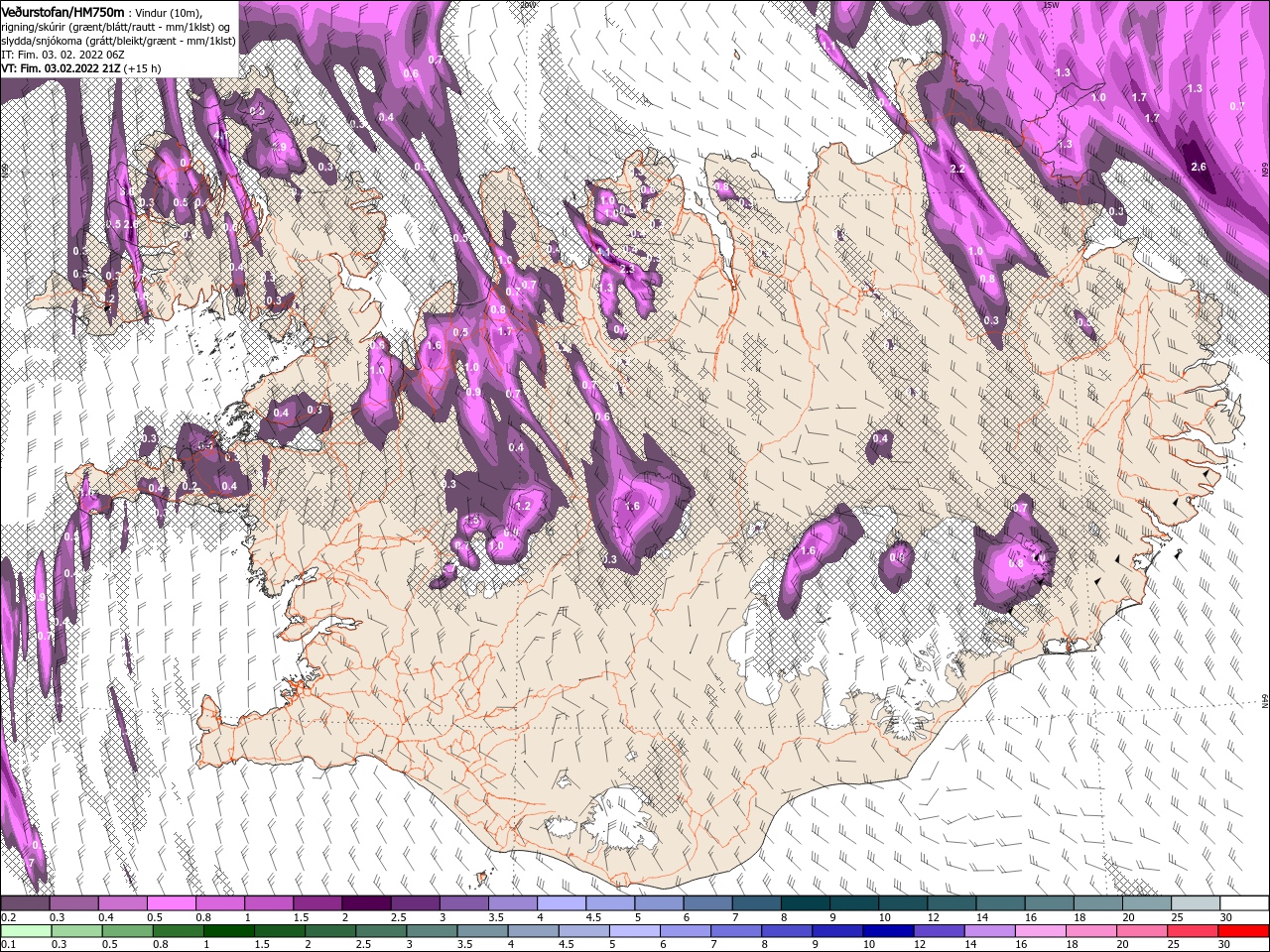Click the 2.5 label on the rain scale
This screenshot has width=1270, height=952.
click(x=363, y=944)
